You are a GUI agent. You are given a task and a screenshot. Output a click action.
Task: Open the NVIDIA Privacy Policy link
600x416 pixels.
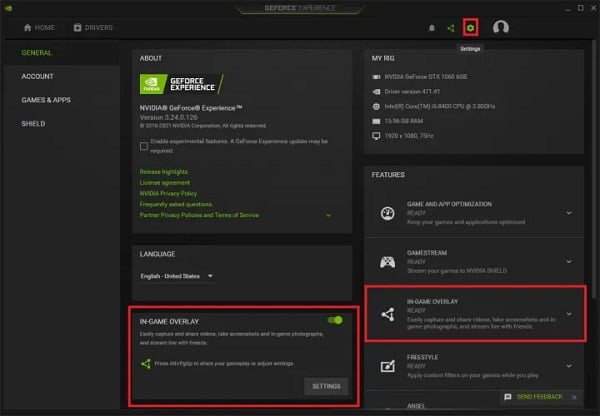point(168,193)
